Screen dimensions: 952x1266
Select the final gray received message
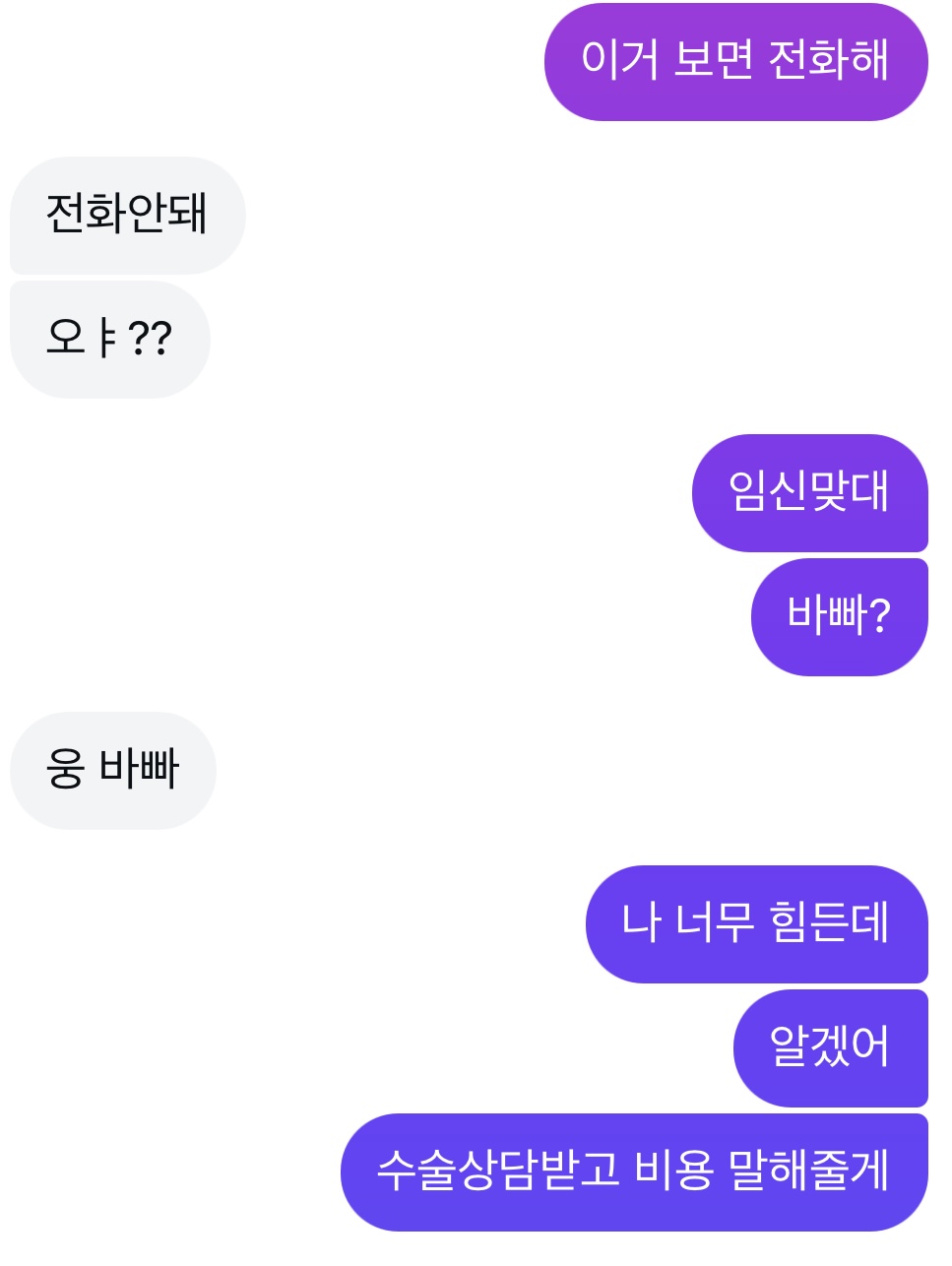click(x=112, y=770)
